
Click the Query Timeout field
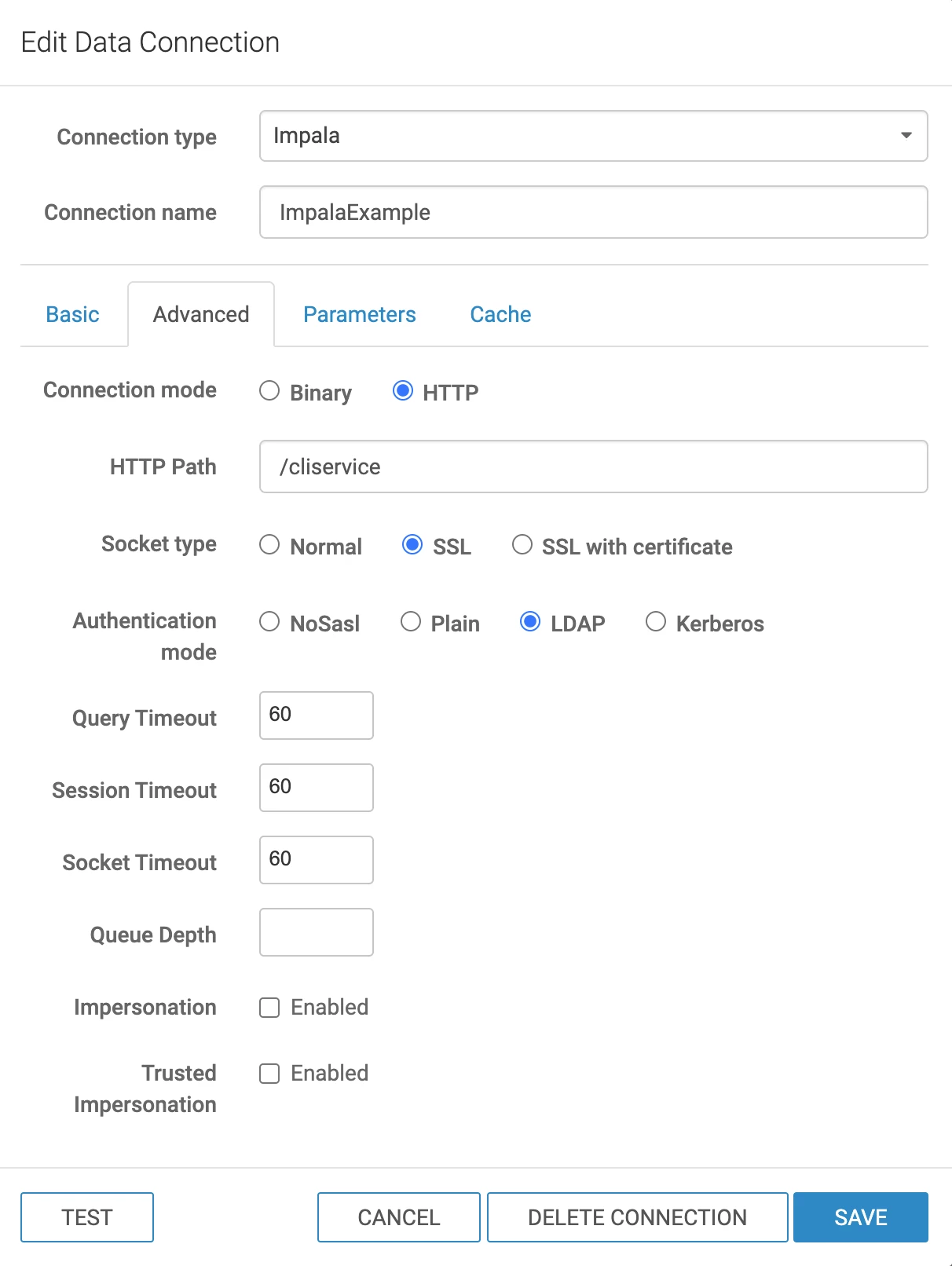(x=317, y=715)
